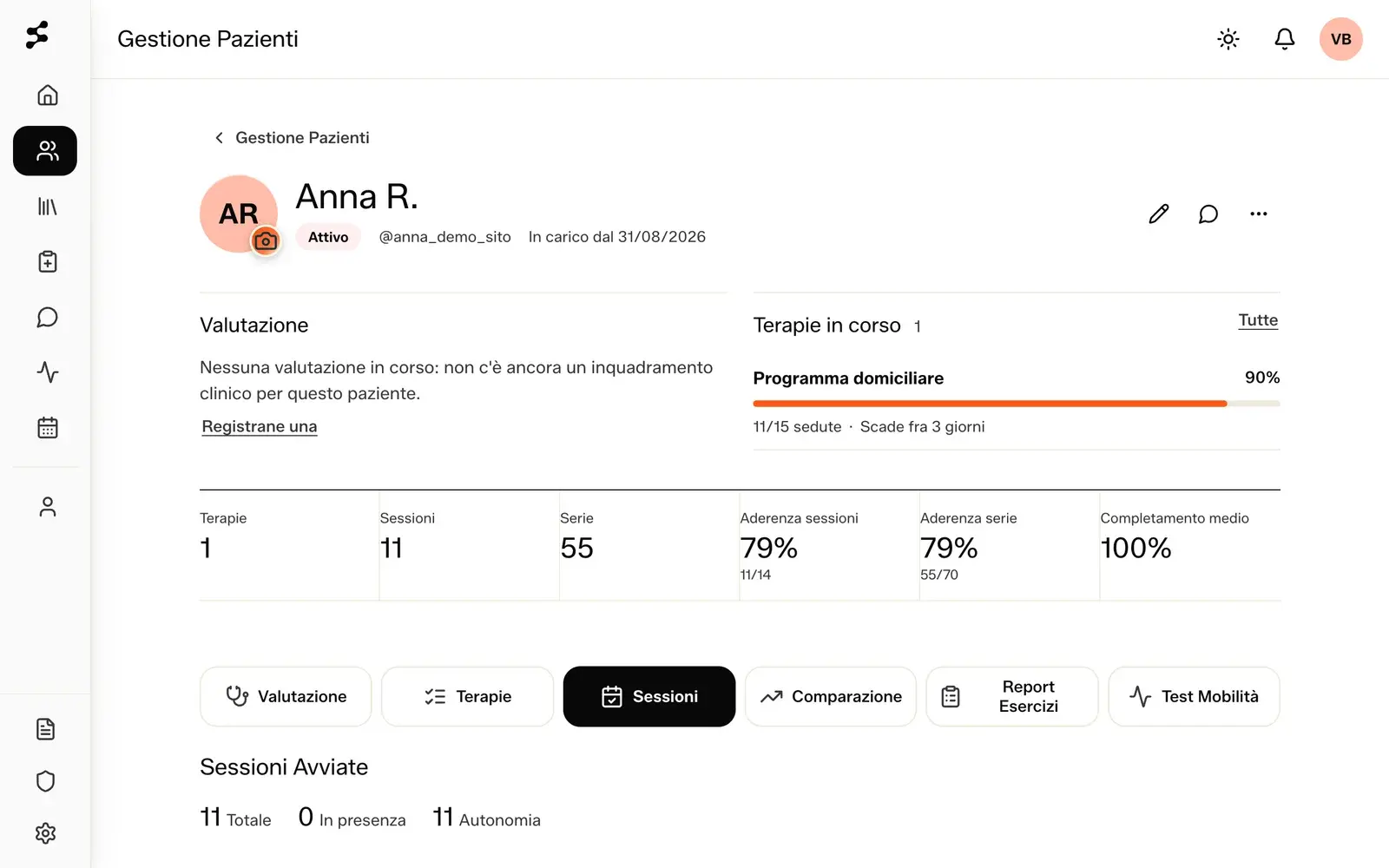1389x868 pixels.
Task: Select the Sessioni tab
Action: coord(649,696)
